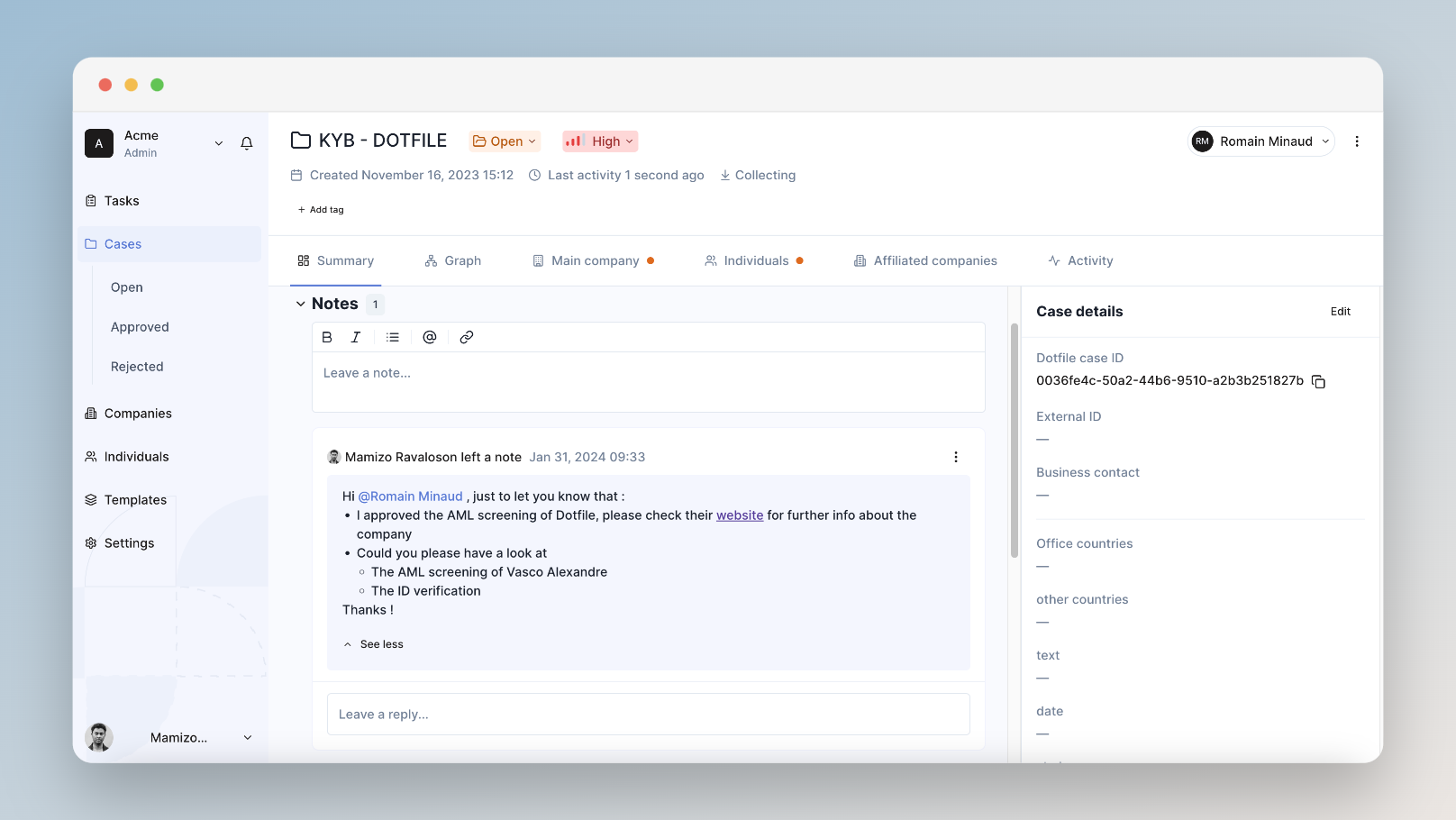Focus the Leave a note text area
The width and height of the screenshot is (1456, 820).
tap(649, 382)
